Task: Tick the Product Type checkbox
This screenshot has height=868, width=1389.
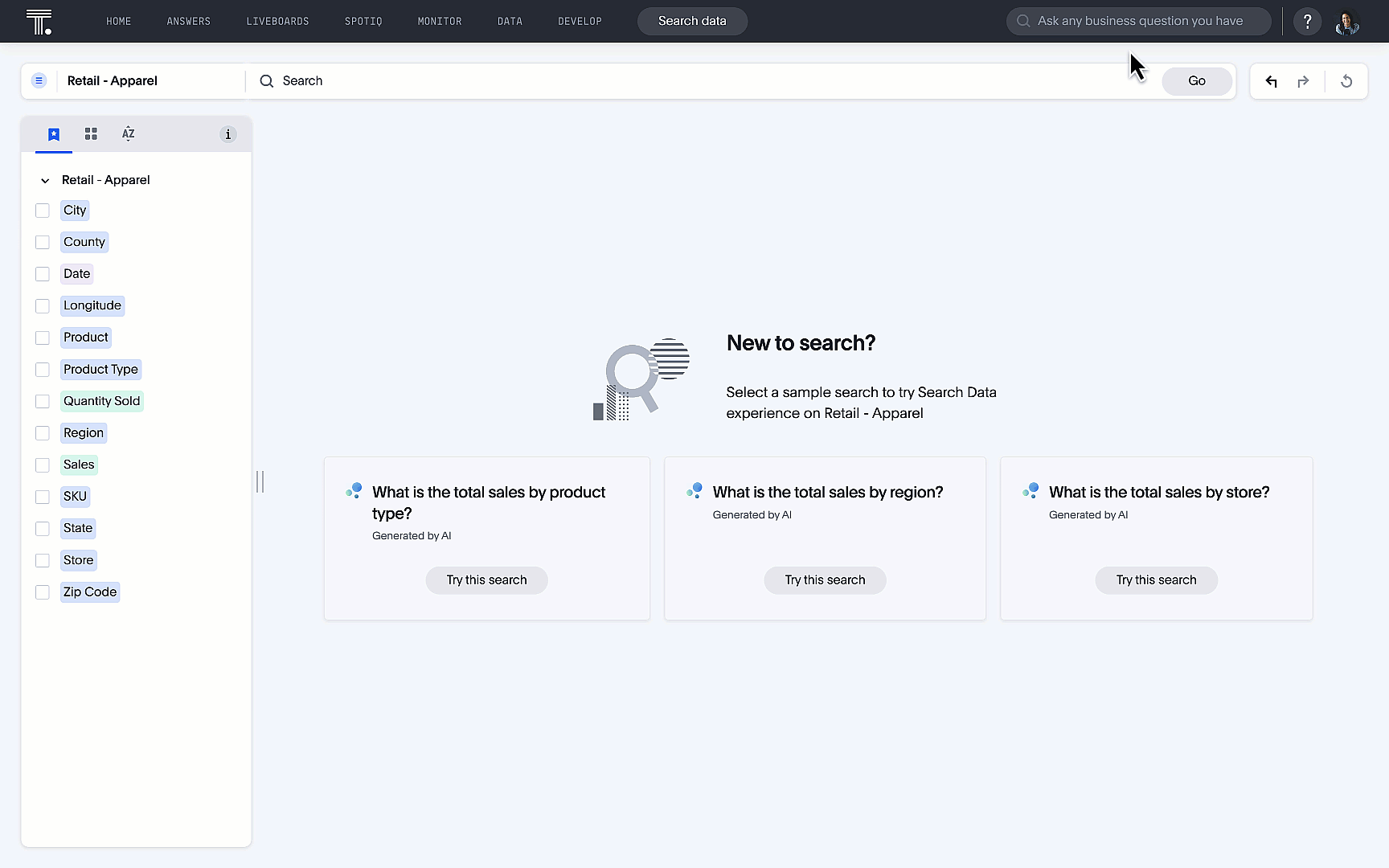Action: pyautogui.click(x=43, y=370)
